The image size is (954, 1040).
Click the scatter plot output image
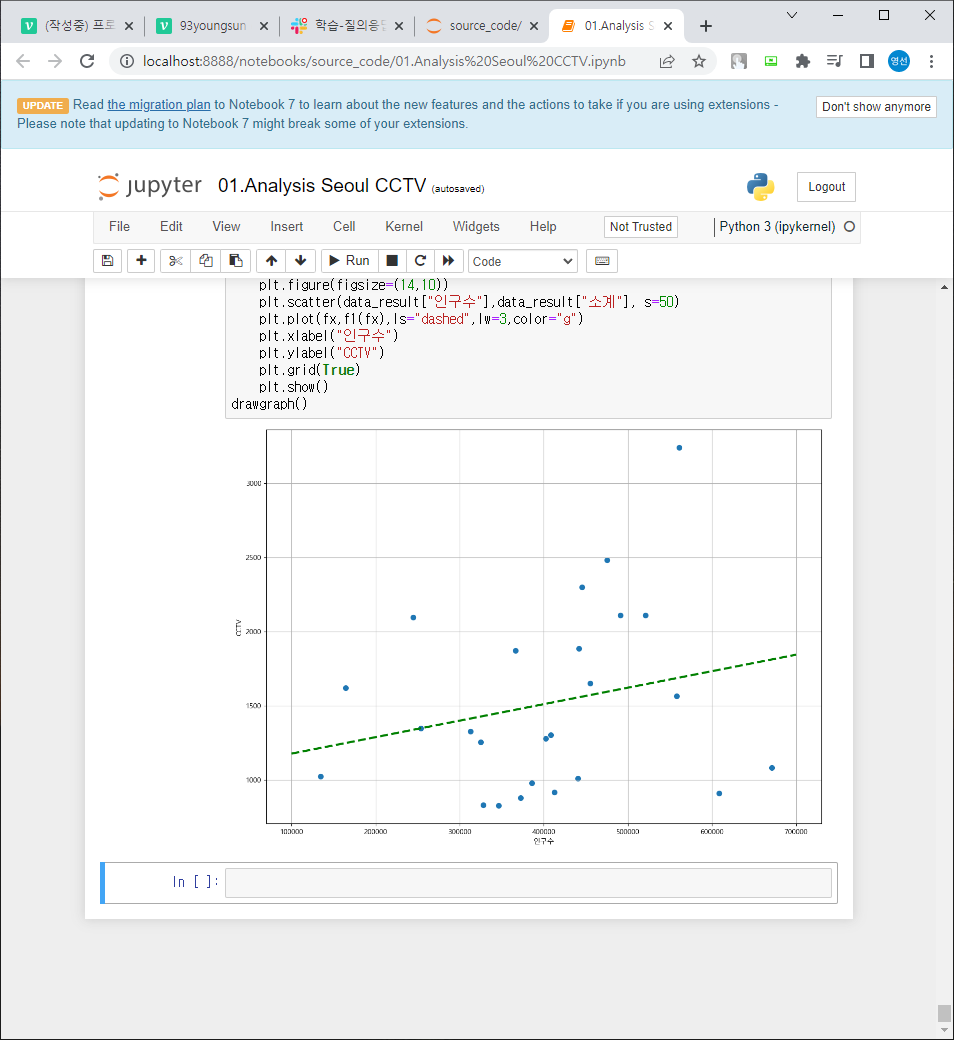(528, 637)
